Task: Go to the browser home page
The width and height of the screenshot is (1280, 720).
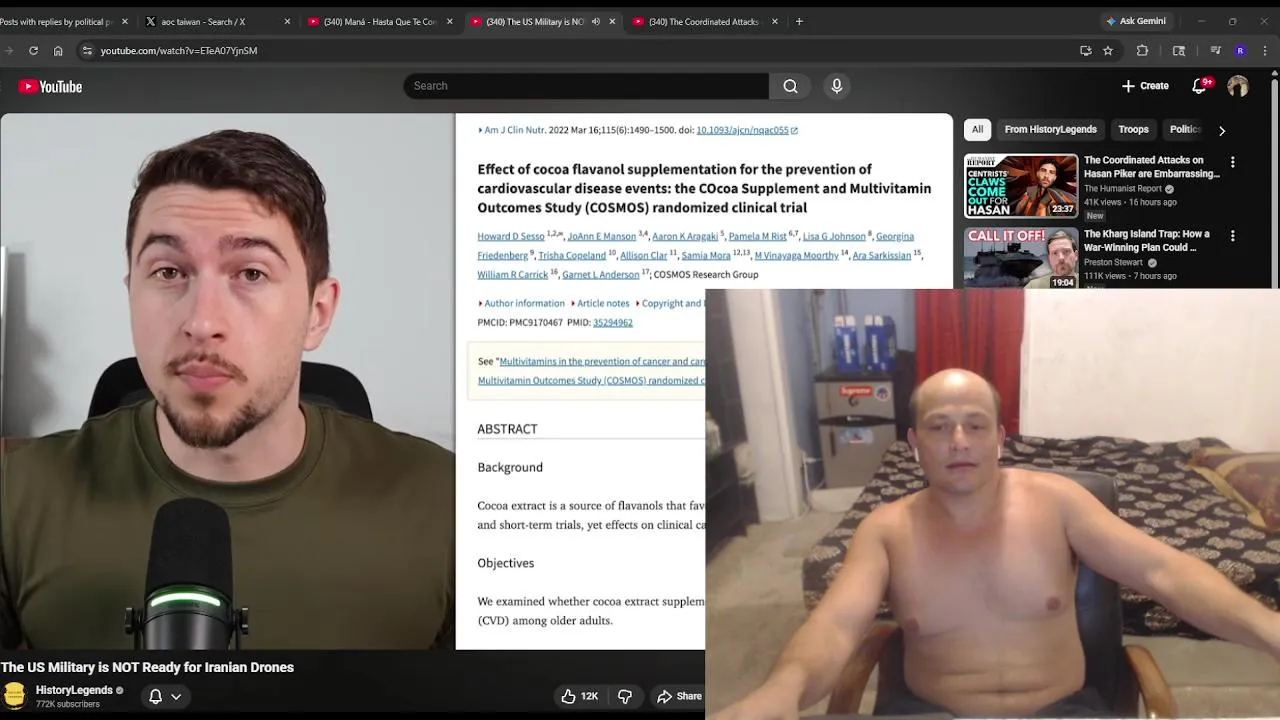Action: click(x=58, y=50)
